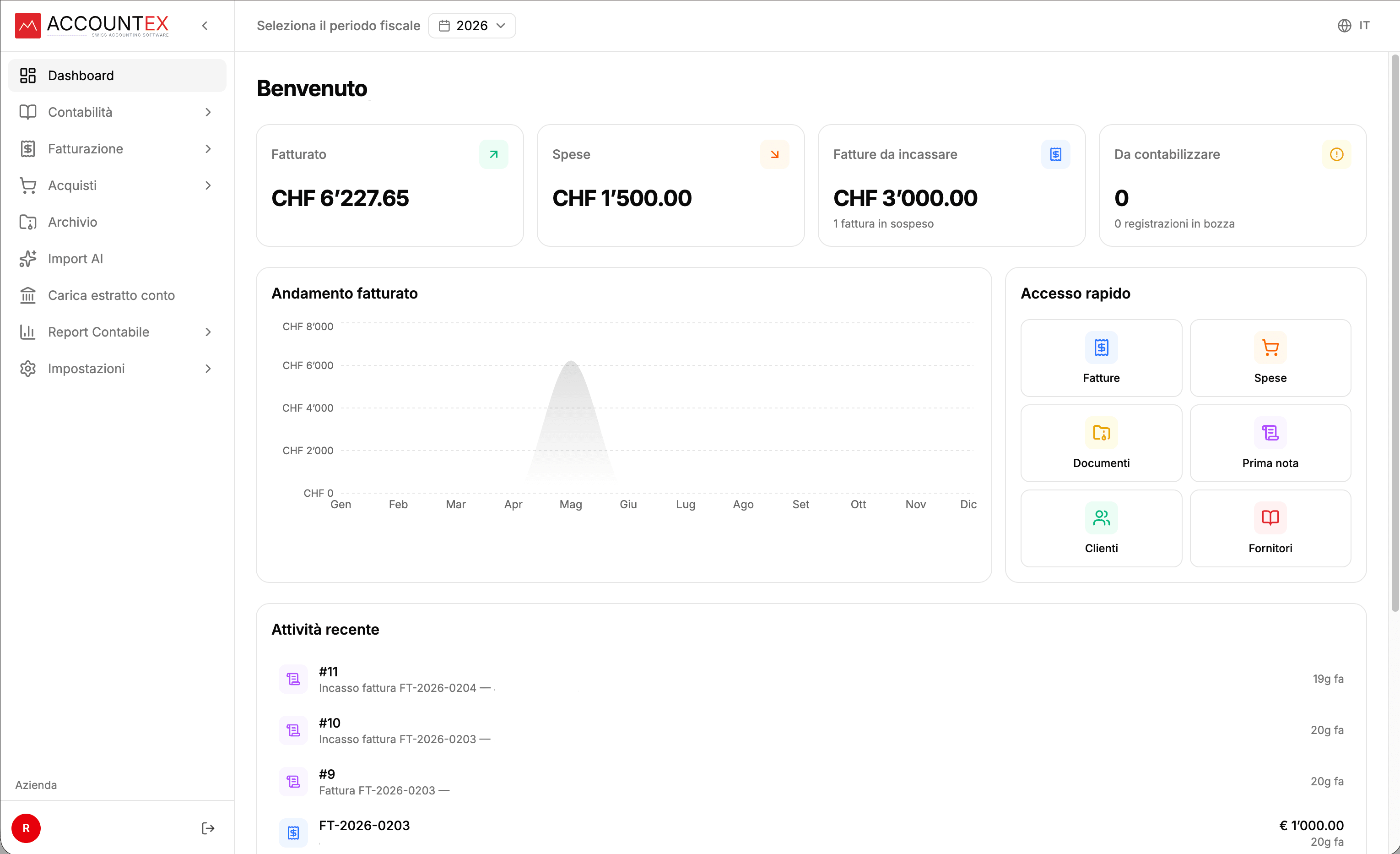Screen dimensions: 1400x854
Task: Open the Dashboard menu item
Action: click(117, 76)
